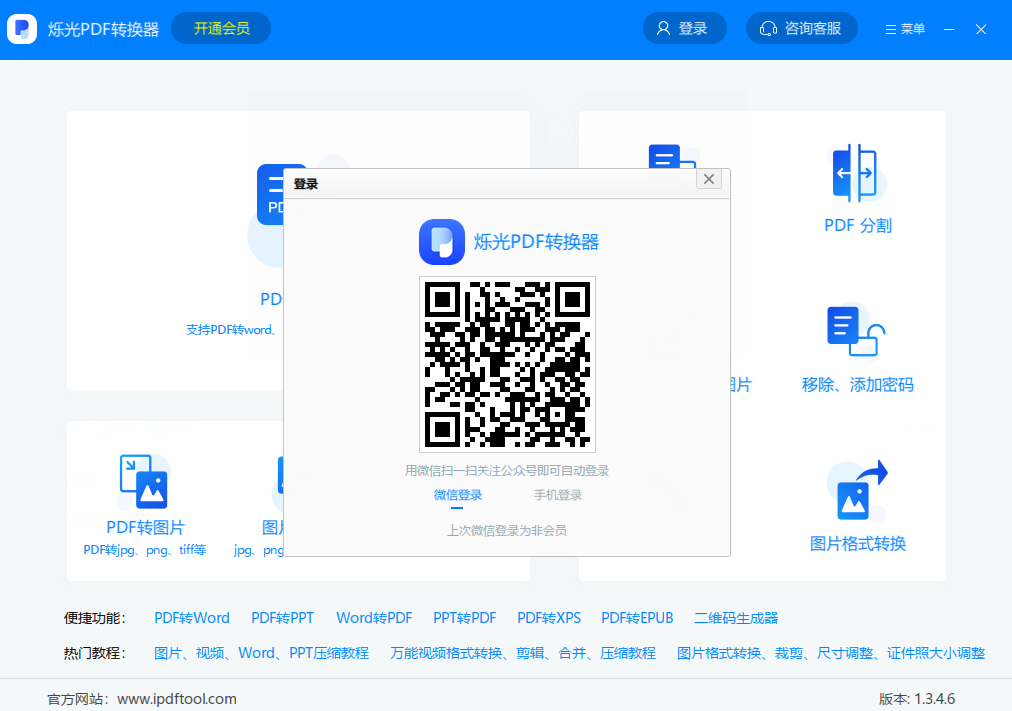Open the 菜单 menu

pyautogui.click(x=903, y=29)
